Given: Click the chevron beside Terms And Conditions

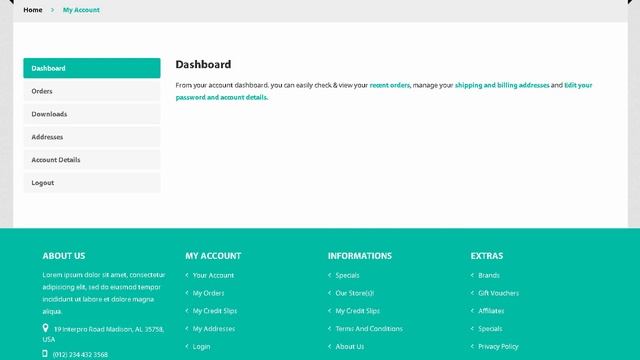Looking at the screenshot, I should (x=330, y=329).
